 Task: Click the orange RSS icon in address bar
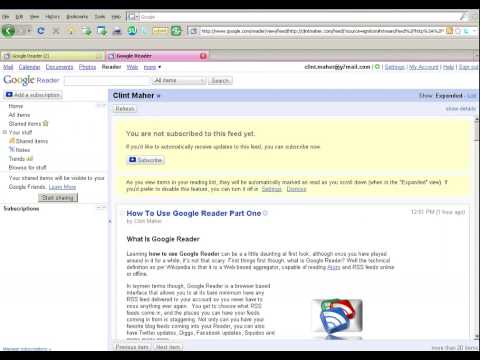click(x=449, y=31)
